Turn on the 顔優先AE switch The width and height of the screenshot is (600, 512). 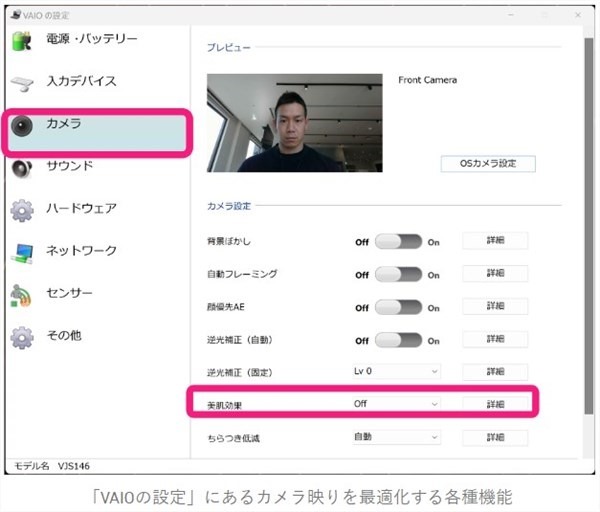[398, 308]
